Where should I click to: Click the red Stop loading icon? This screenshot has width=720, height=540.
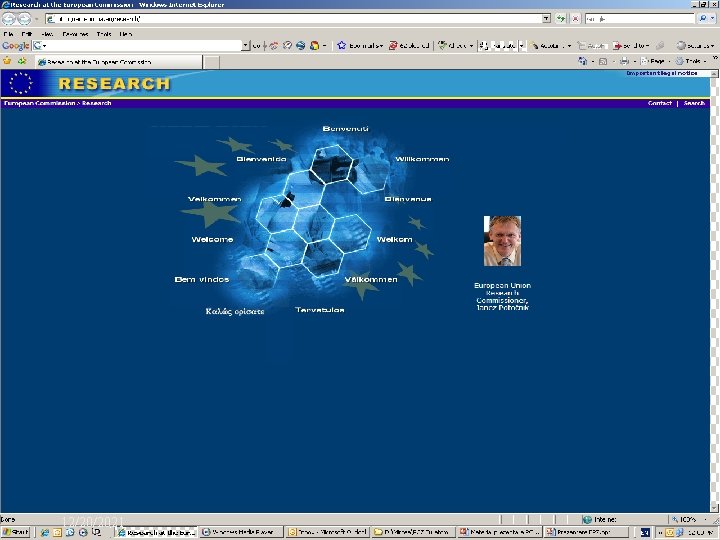pyautogui.click(x=575, y=19)
